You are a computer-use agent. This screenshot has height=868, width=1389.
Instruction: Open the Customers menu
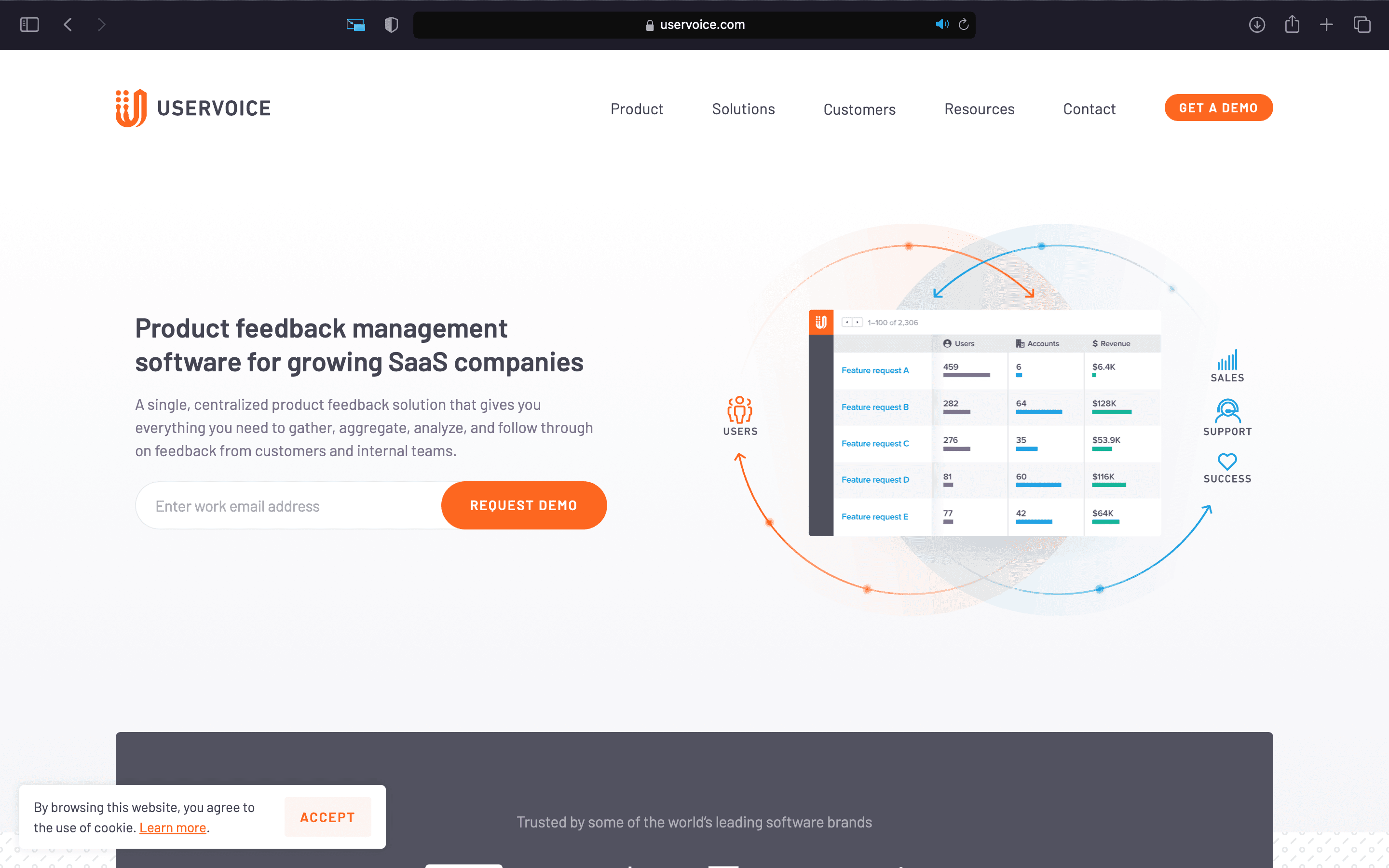[859, 109]
